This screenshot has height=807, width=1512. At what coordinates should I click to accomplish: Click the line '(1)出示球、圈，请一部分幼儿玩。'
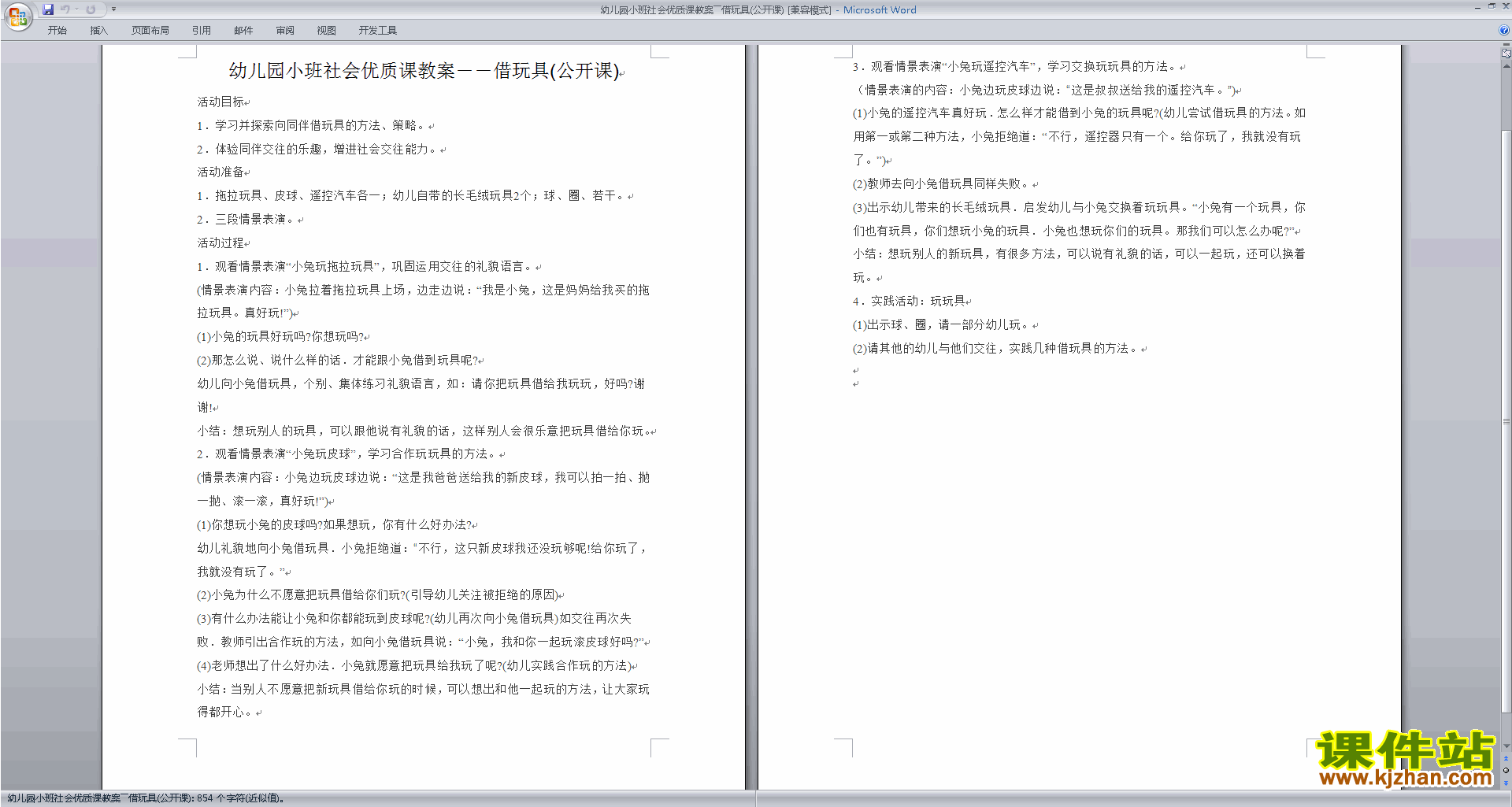pos(942,324)
